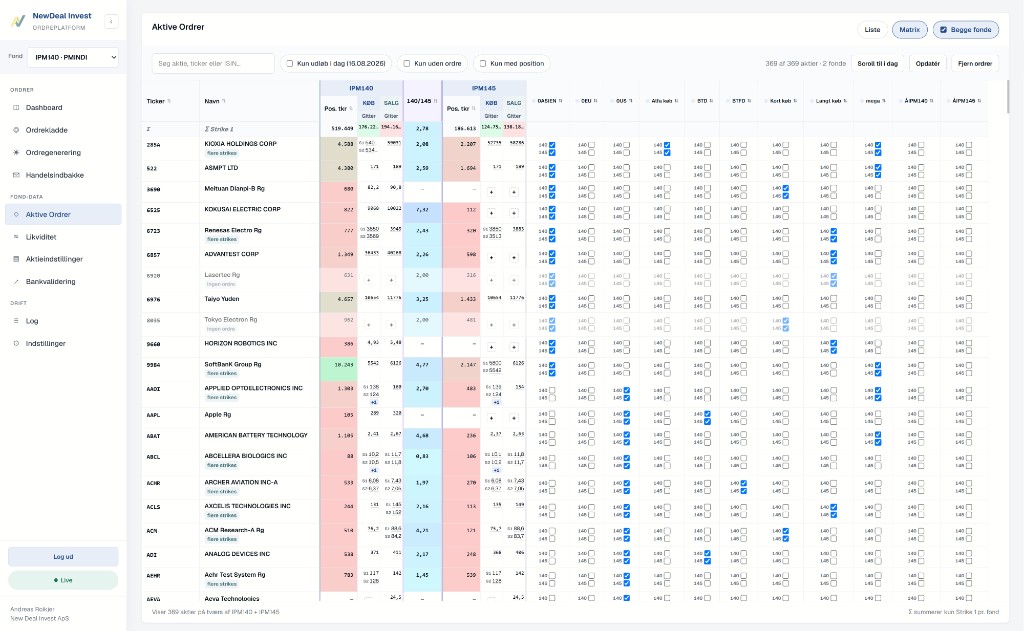Viewport: 1024px width, 631px height.
Task: Sort by the 140/145 ratio column icon
Action: (436, 101)
